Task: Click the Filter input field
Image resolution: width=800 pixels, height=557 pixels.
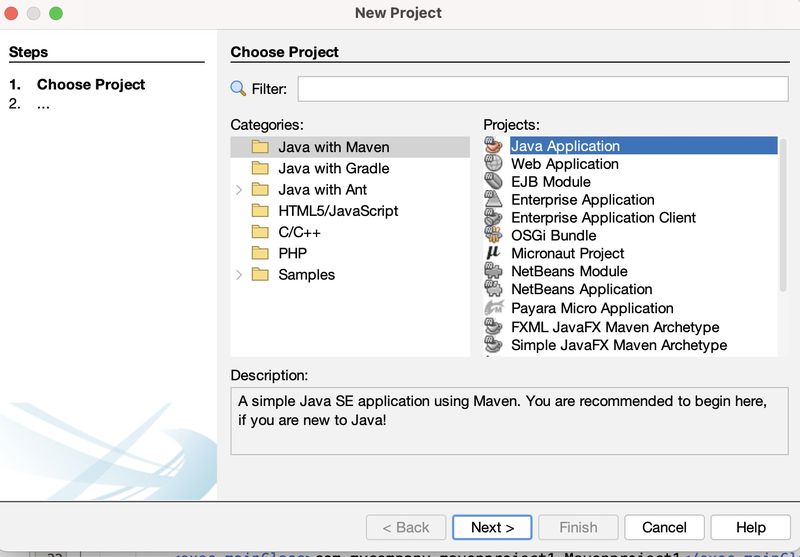Action: tap(543, 89)
